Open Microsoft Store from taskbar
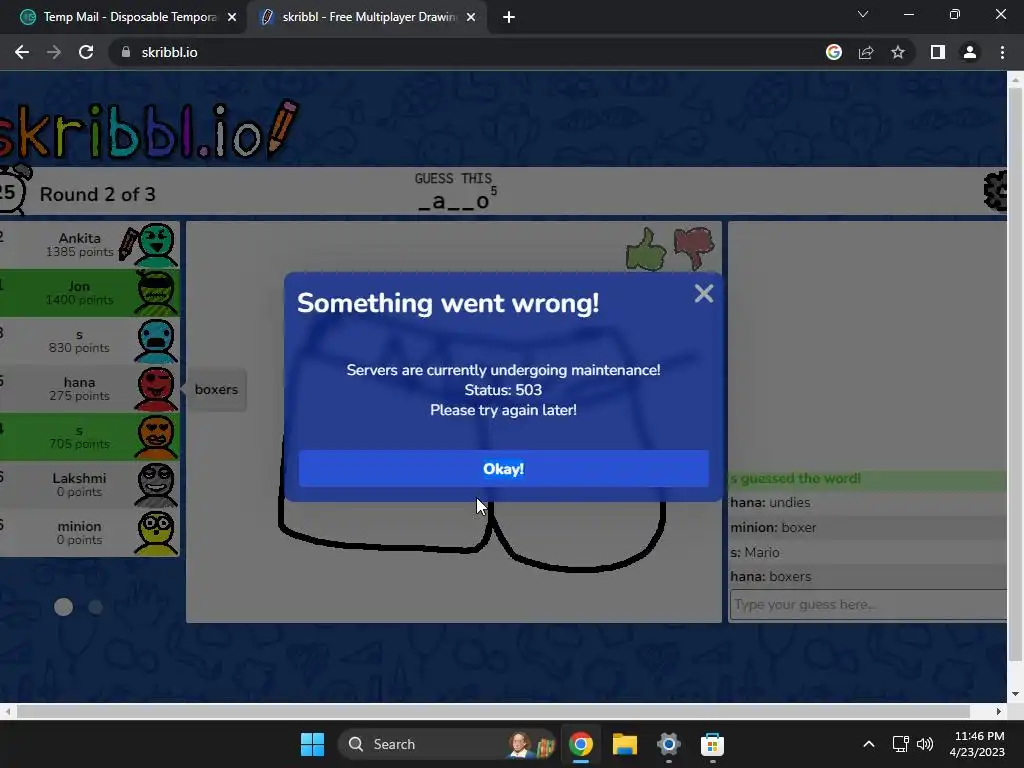The height and width of the screenshot is (768, 1024). (712, 744)
